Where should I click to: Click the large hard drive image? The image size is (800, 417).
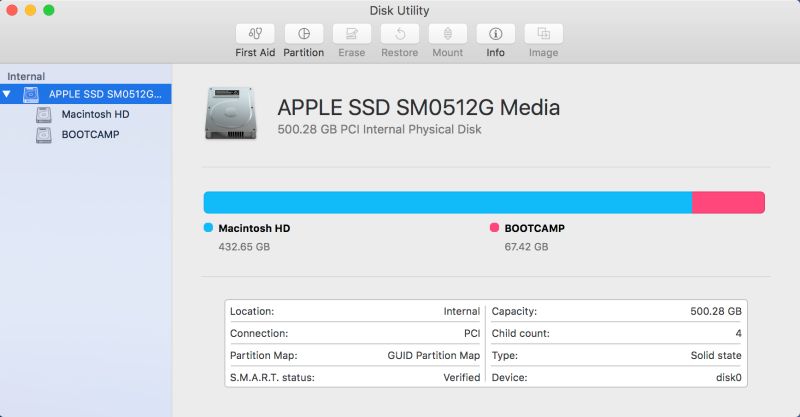click(x=231, y=113)
